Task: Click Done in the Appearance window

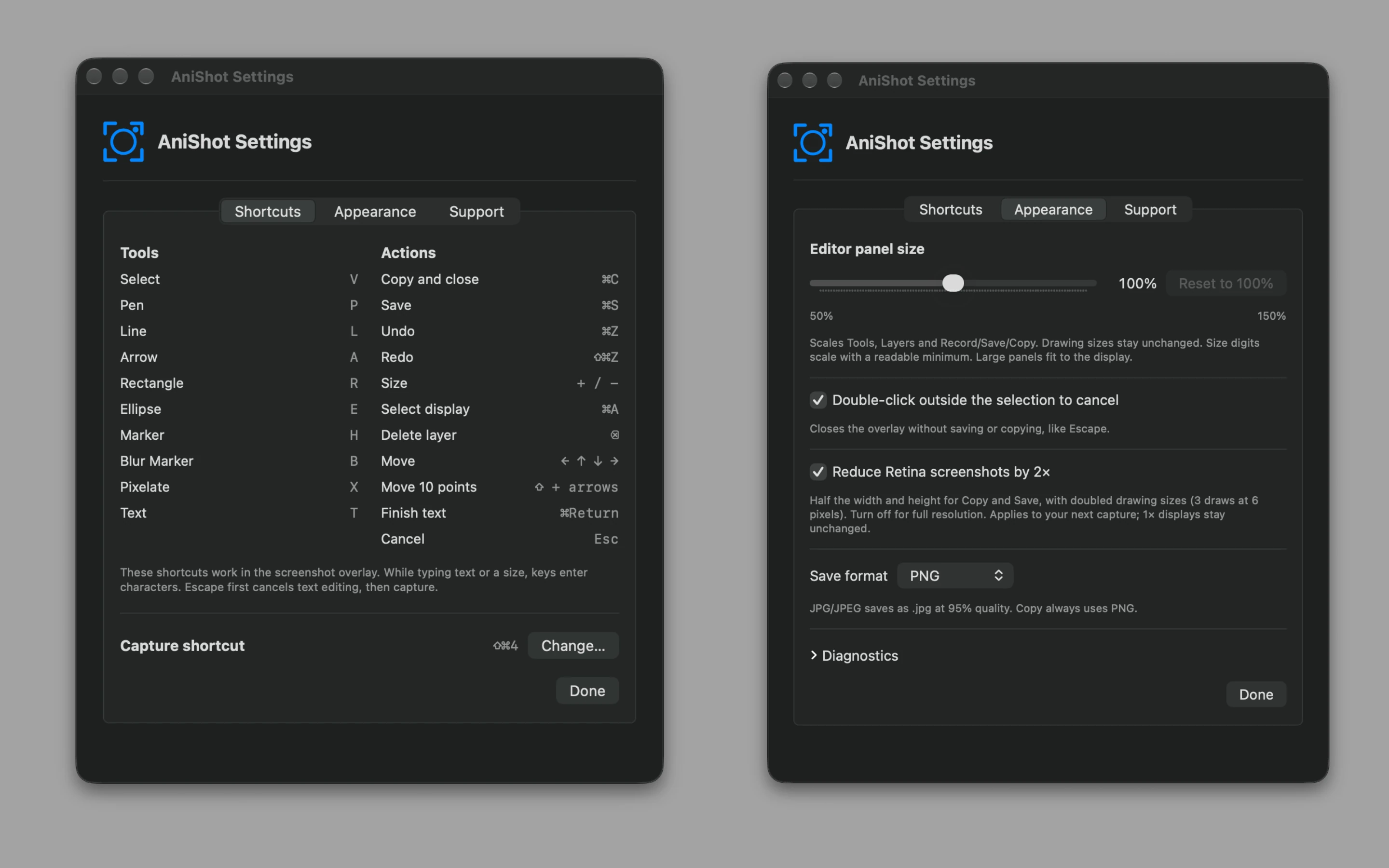Action: [x=1256, y=694]
